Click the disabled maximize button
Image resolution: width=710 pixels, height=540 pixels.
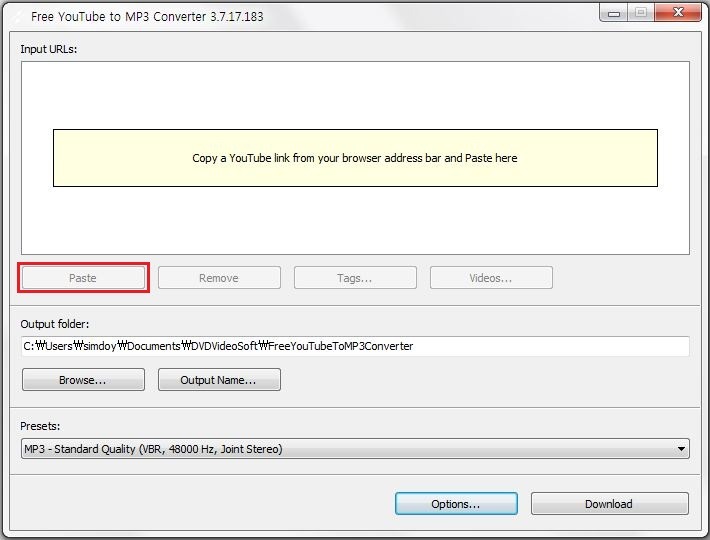[x=640, y=12]
